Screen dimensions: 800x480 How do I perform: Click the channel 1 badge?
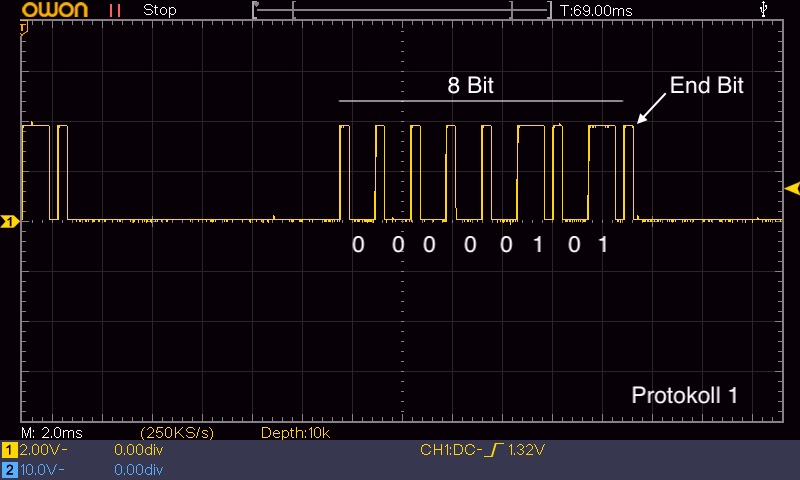9,450
